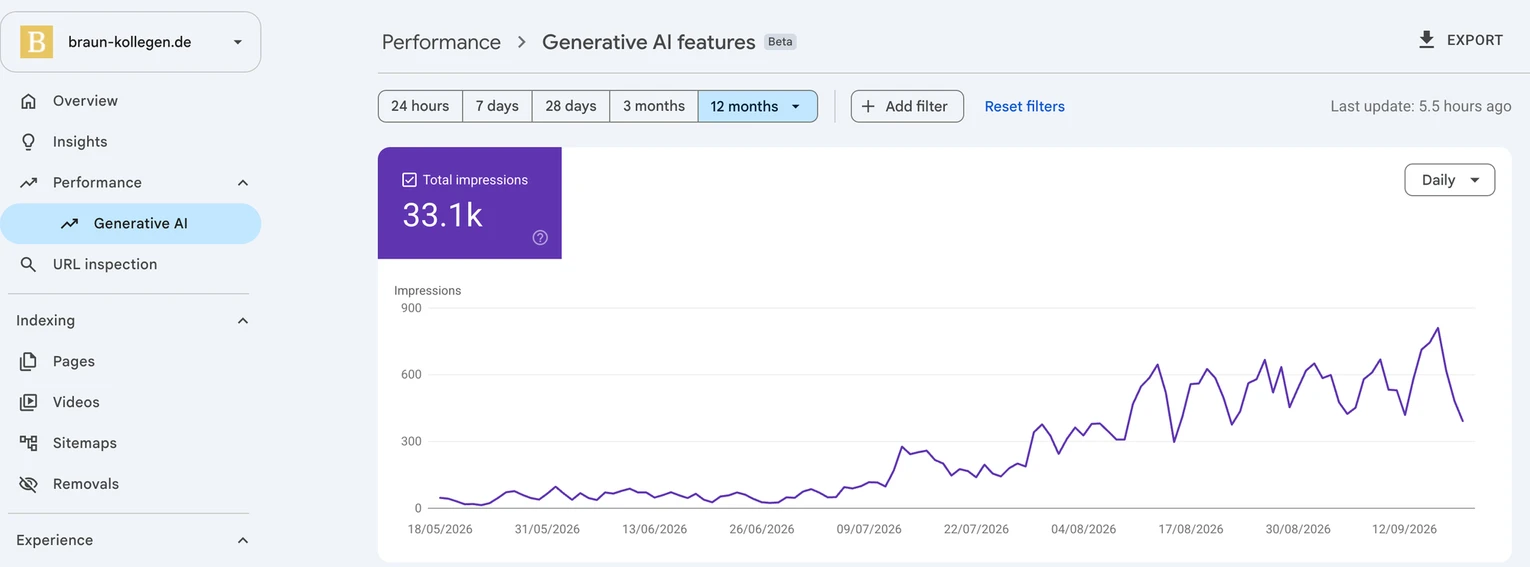Click the 09/07/2026 axis date label
Image resolution: width=1530 pixels, height=567 pixels.
869,529
